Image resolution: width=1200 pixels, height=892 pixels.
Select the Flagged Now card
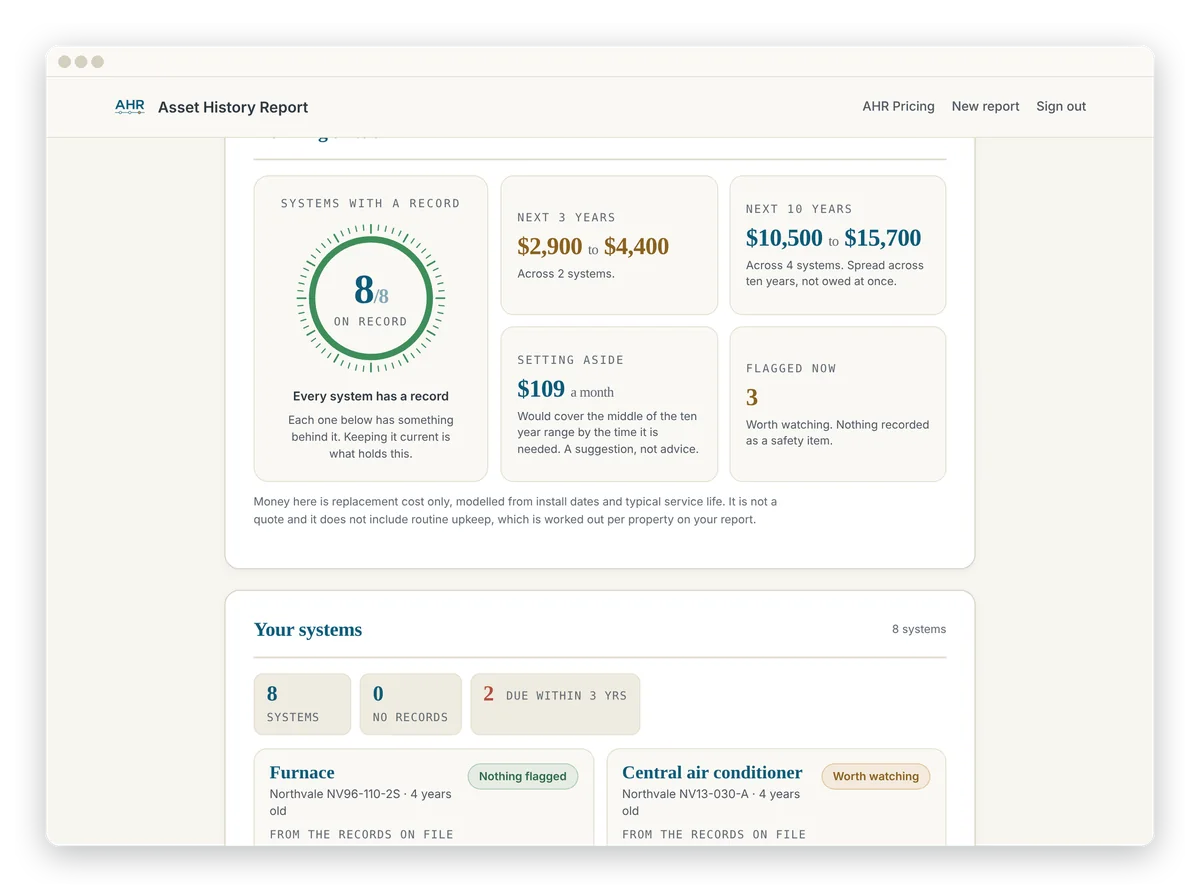pos(838,404)
